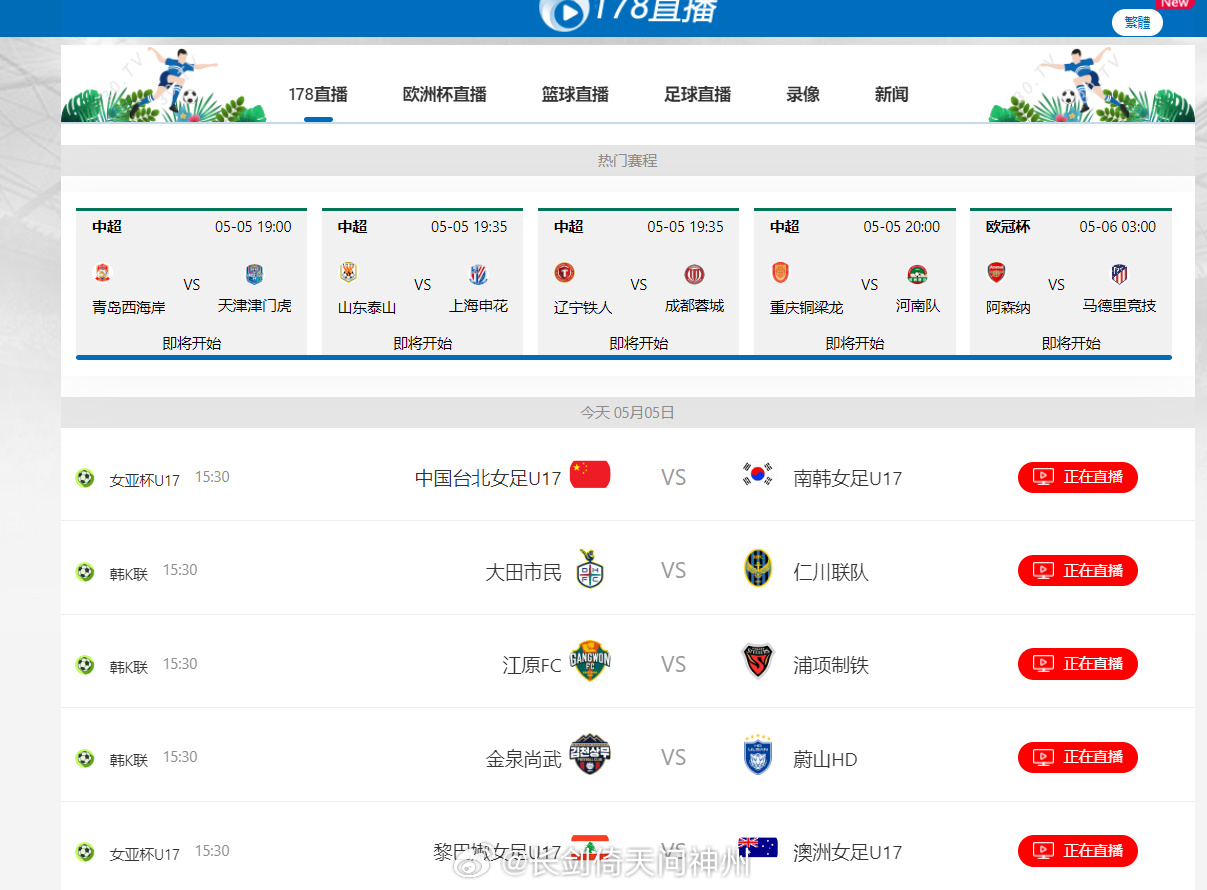Click the 蔚山HD club crest

coord(758,756)
